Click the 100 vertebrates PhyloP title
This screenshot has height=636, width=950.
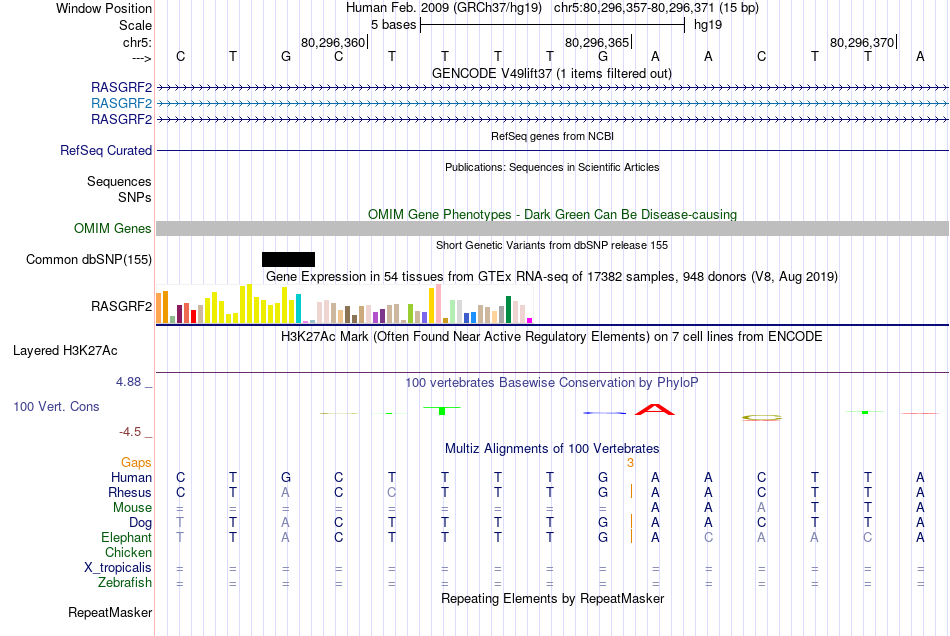pyautogui.click(x=552, y=382)
